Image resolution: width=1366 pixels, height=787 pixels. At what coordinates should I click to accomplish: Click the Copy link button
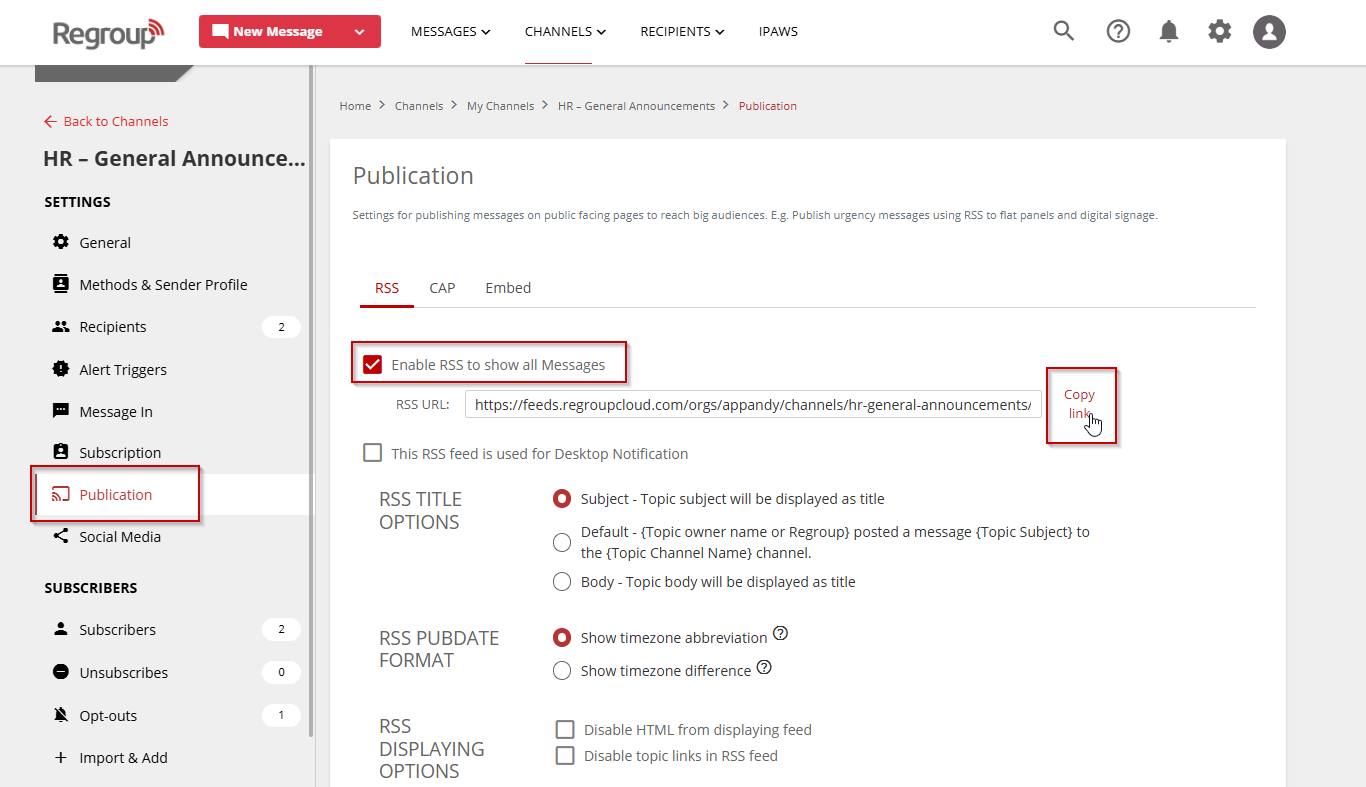click(x=1080, y=404)
